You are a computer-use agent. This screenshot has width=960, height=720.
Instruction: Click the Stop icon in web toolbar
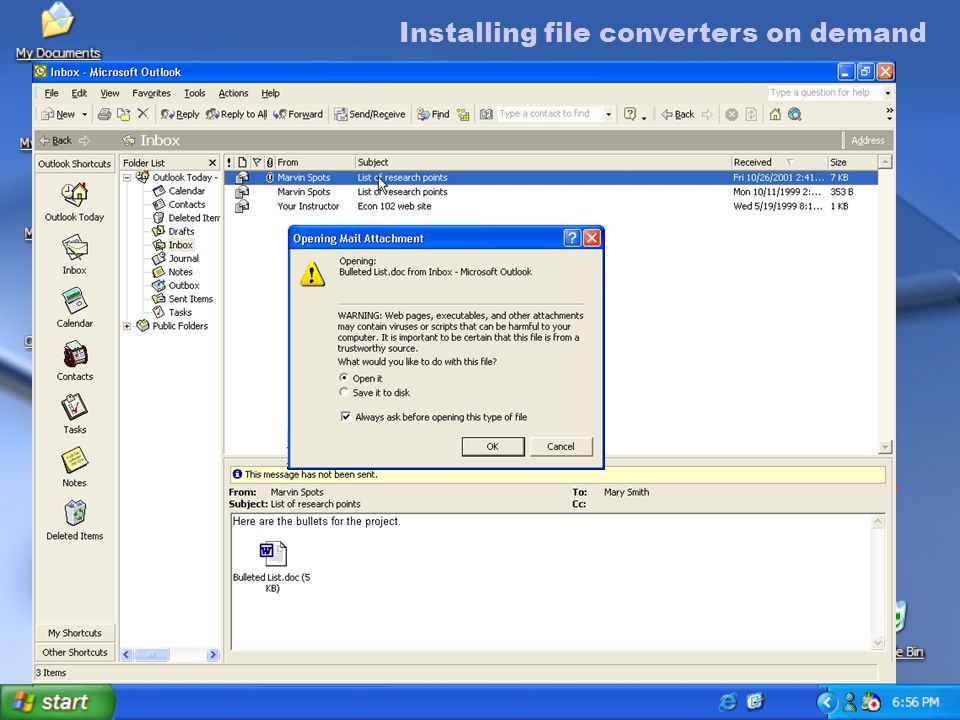pyautogui.click(x=732, y=114)
